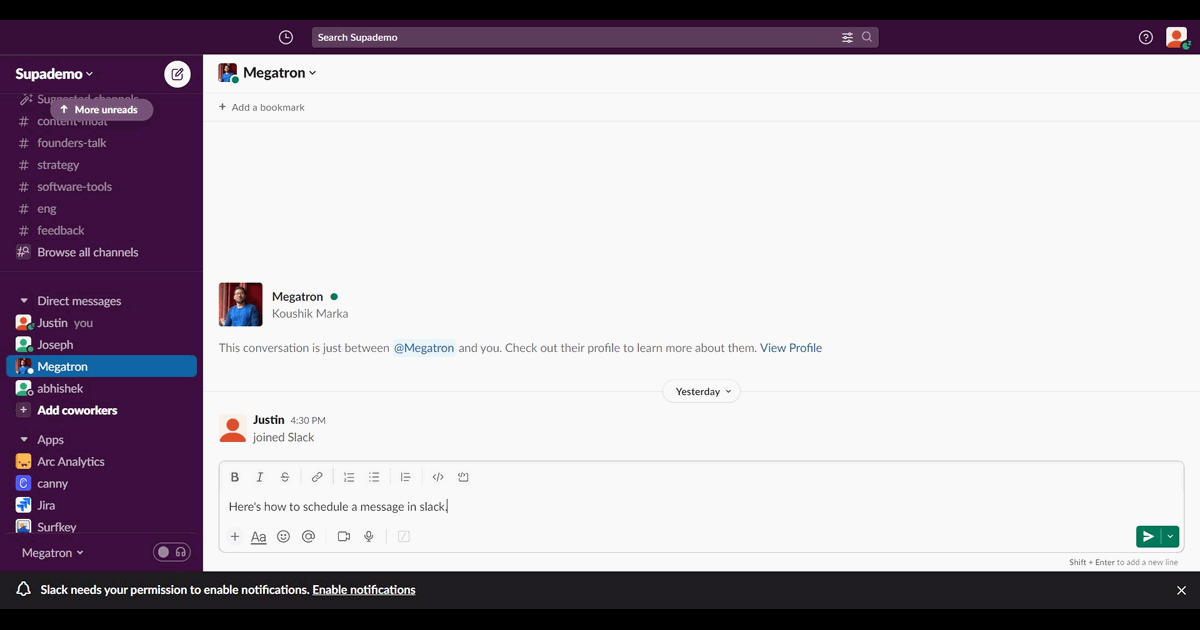1200x630 pixels.
Task: Open user profile avatar in top bar
Action: pos(1177,37)
